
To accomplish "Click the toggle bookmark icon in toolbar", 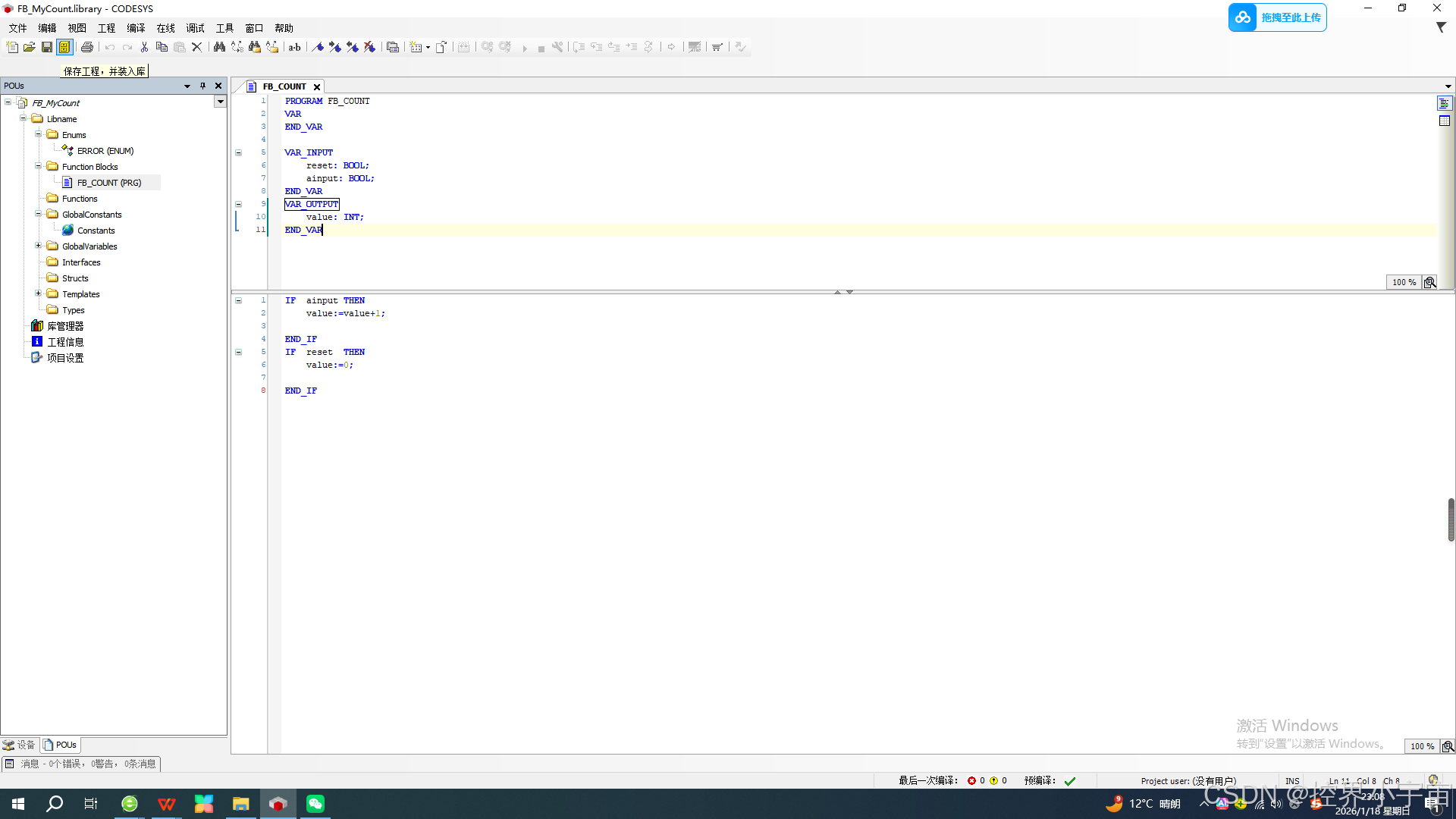I will 318,47.
